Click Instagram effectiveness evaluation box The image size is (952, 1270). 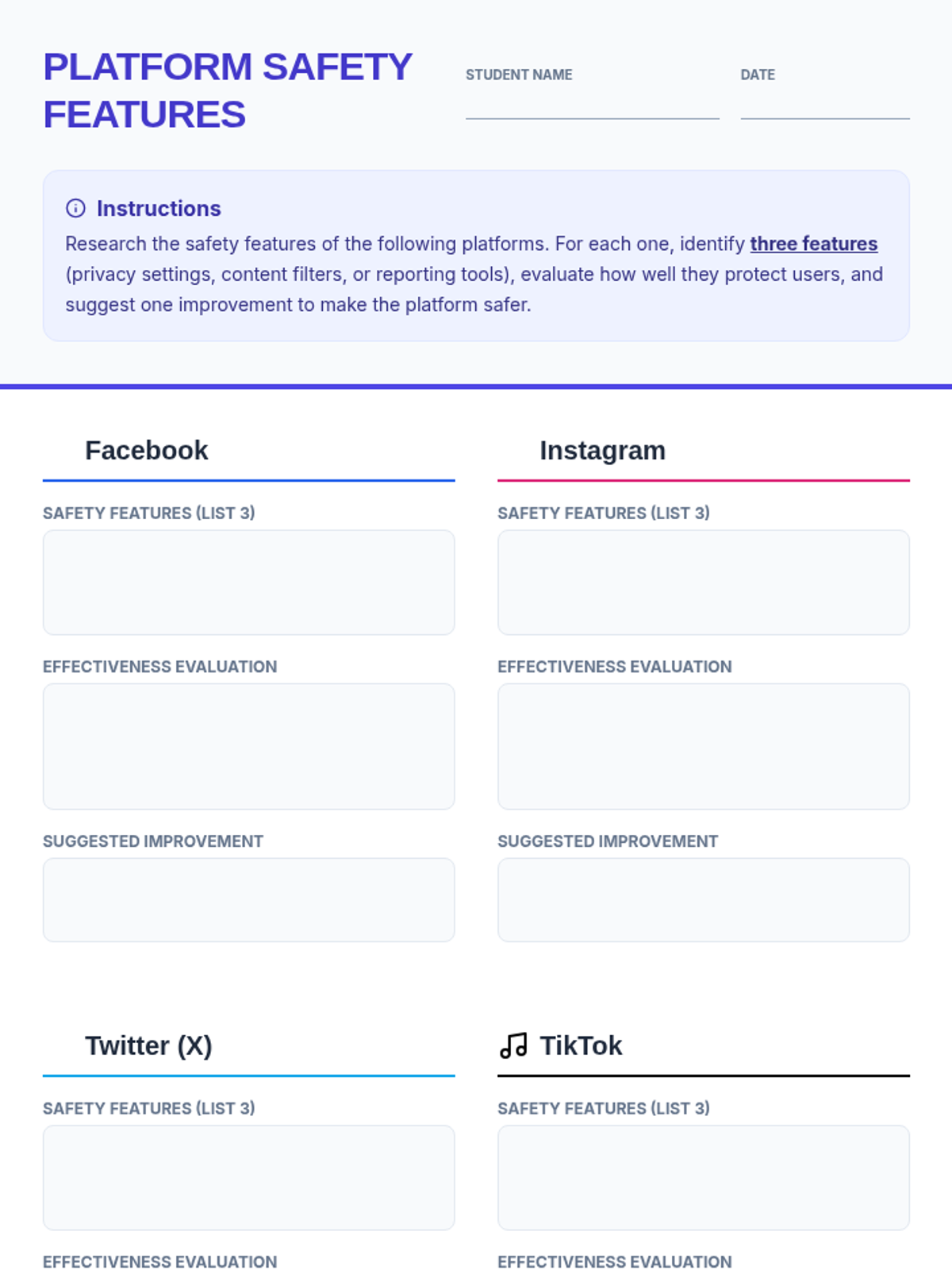[x=703, y=746]
